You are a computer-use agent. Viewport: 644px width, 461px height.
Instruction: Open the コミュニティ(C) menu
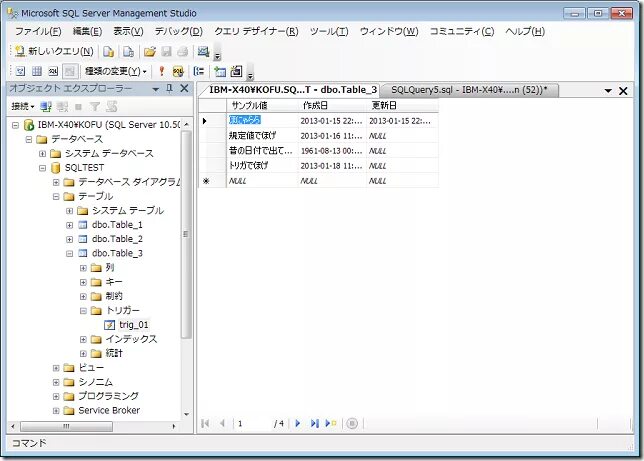462,32
